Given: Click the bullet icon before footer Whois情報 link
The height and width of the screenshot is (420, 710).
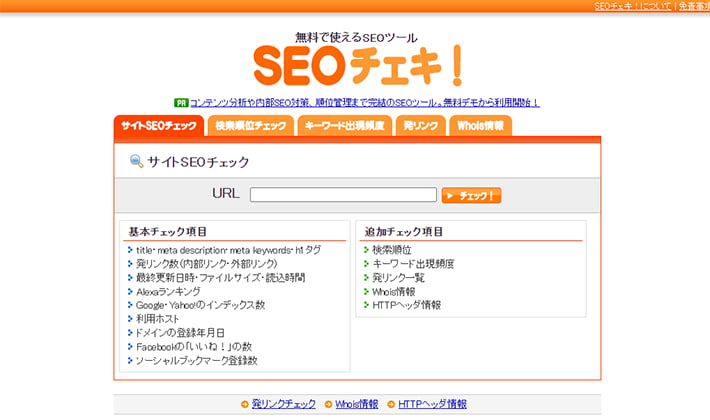Looking at the screenshot, I should coord(328,404).
